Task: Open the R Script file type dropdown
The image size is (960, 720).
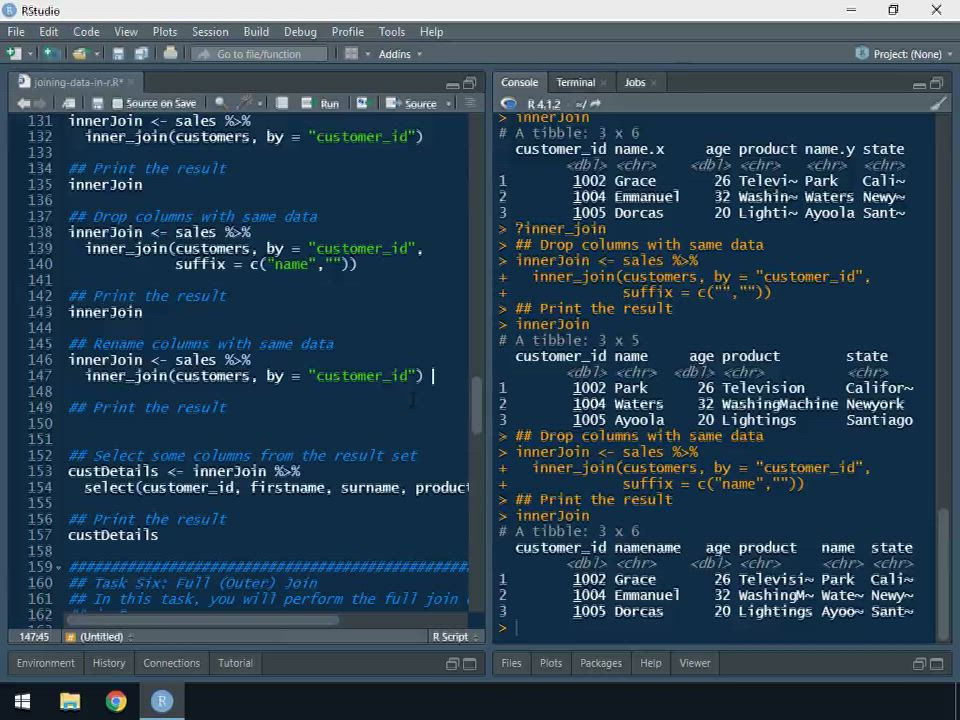Action: click(x=452, y=637)
